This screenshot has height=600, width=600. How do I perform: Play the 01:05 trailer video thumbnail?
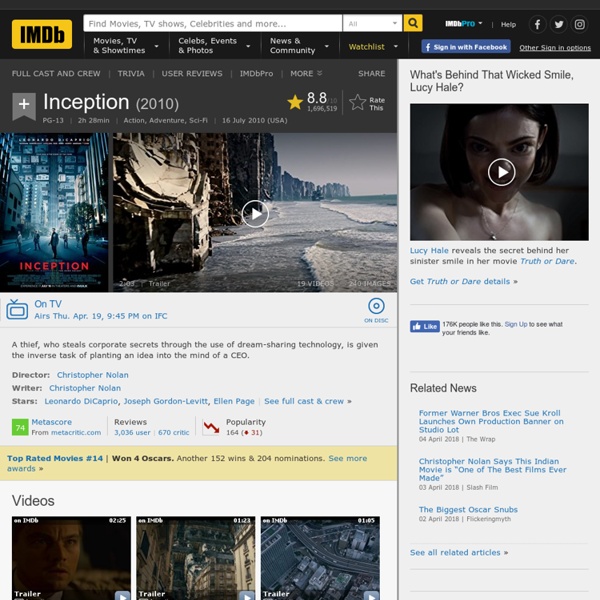pos(320,558)
